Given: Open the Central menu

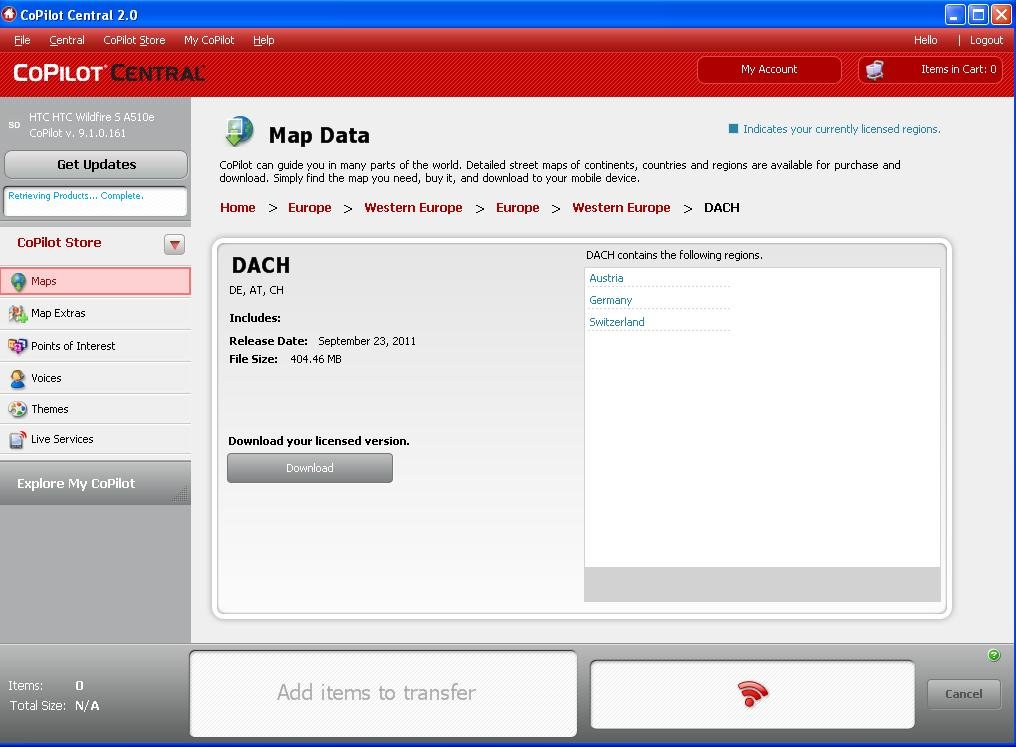Looking at the screenshot, I should tap(67, 40).
